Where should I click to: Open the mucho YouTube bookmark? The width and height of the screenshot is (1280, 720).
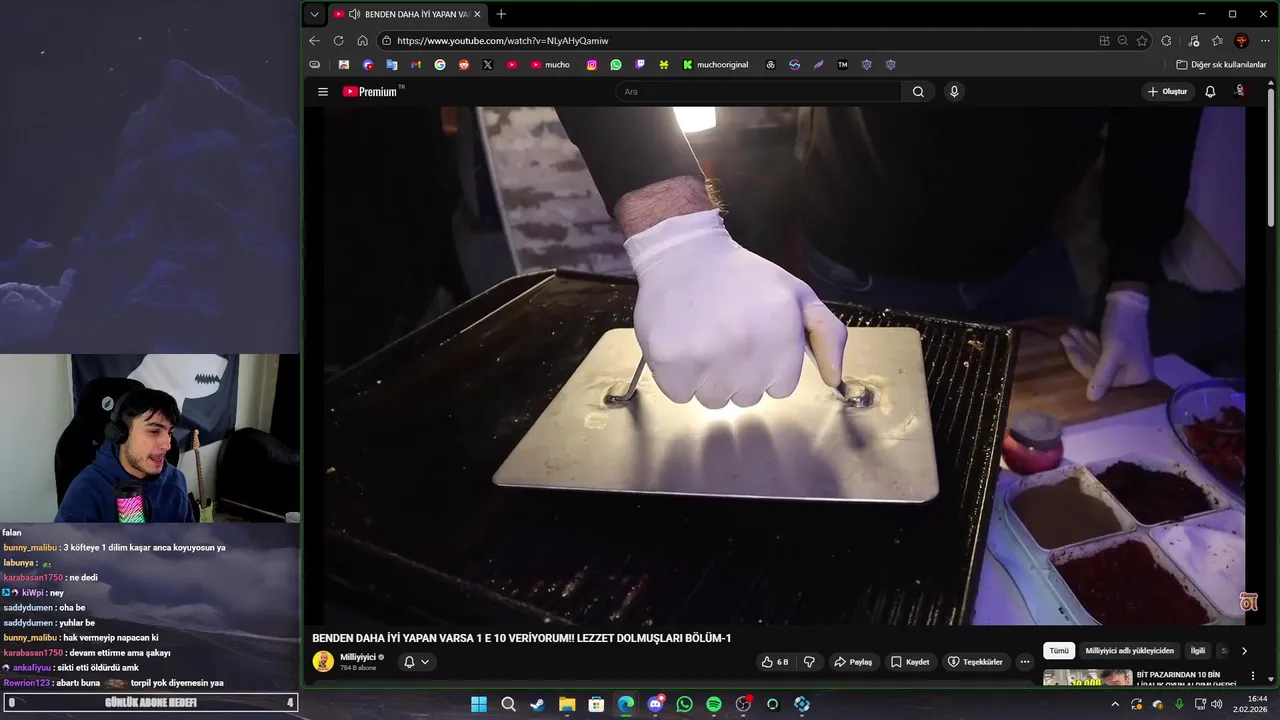(550, 65)
